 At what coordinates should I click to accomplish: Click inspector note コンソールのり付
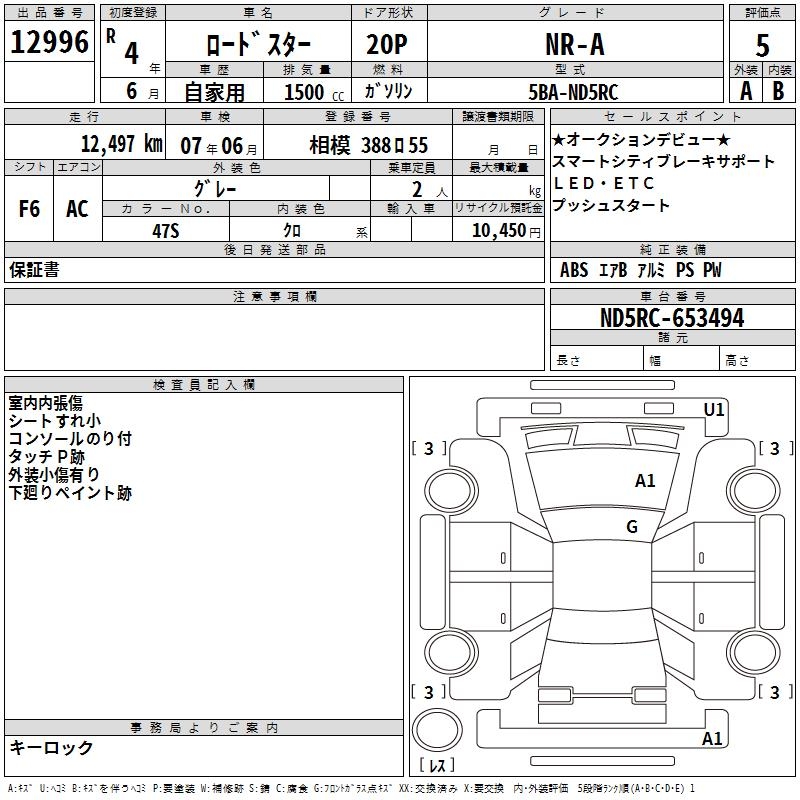pos(70,439)
